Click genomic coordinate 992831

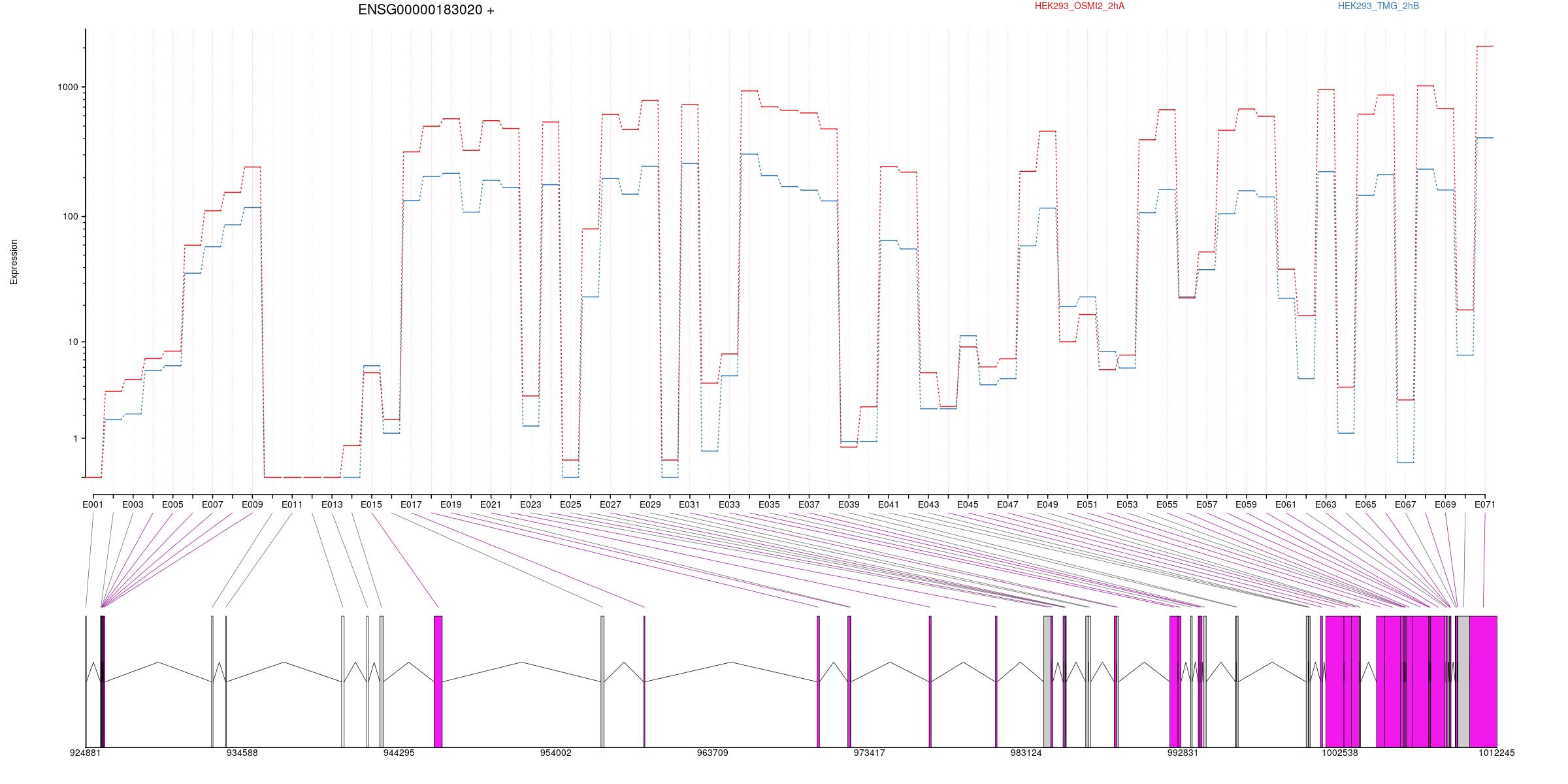coord(1183,753)
